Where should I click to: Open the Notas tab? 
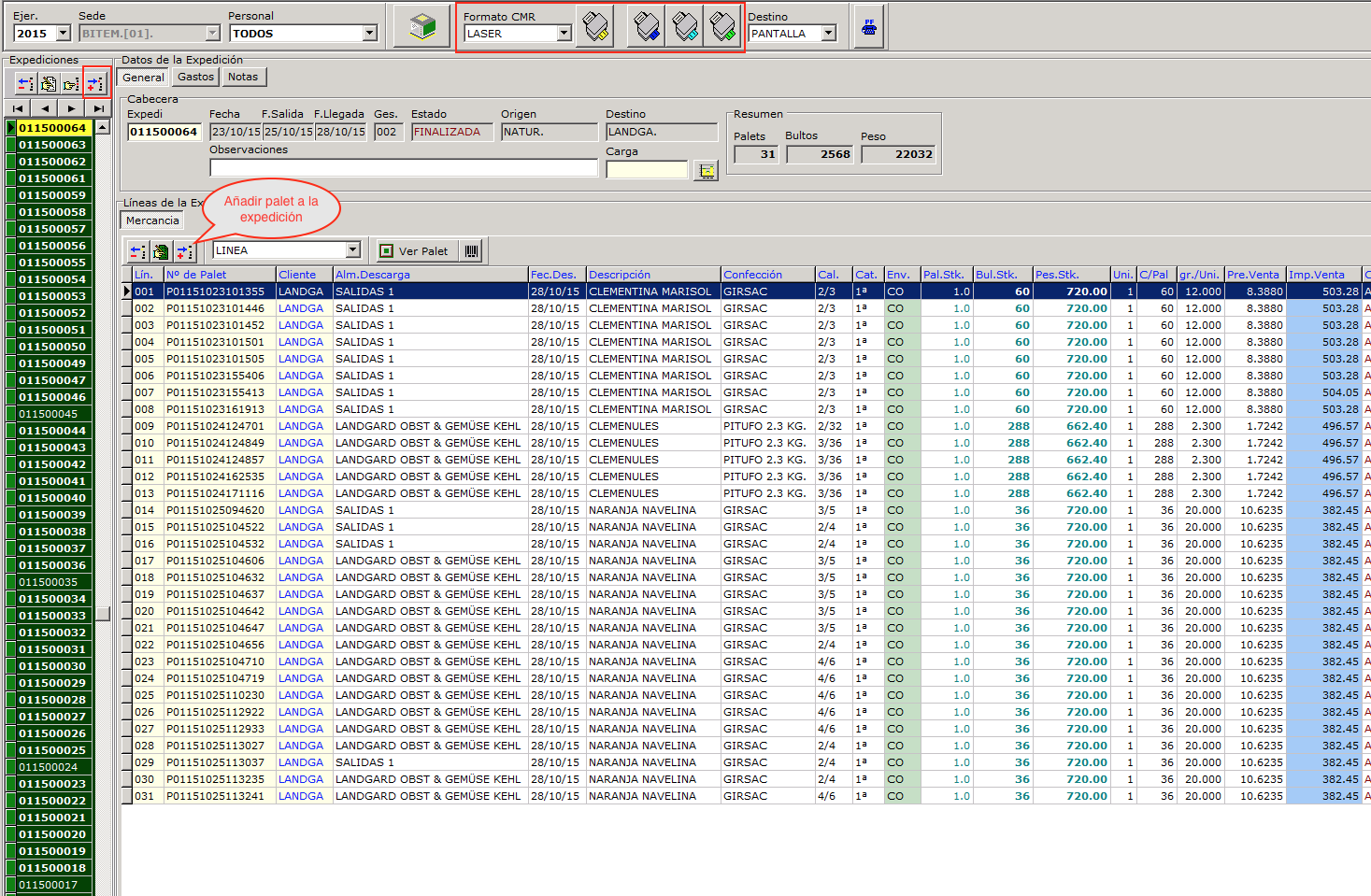[x=243, y=78]
